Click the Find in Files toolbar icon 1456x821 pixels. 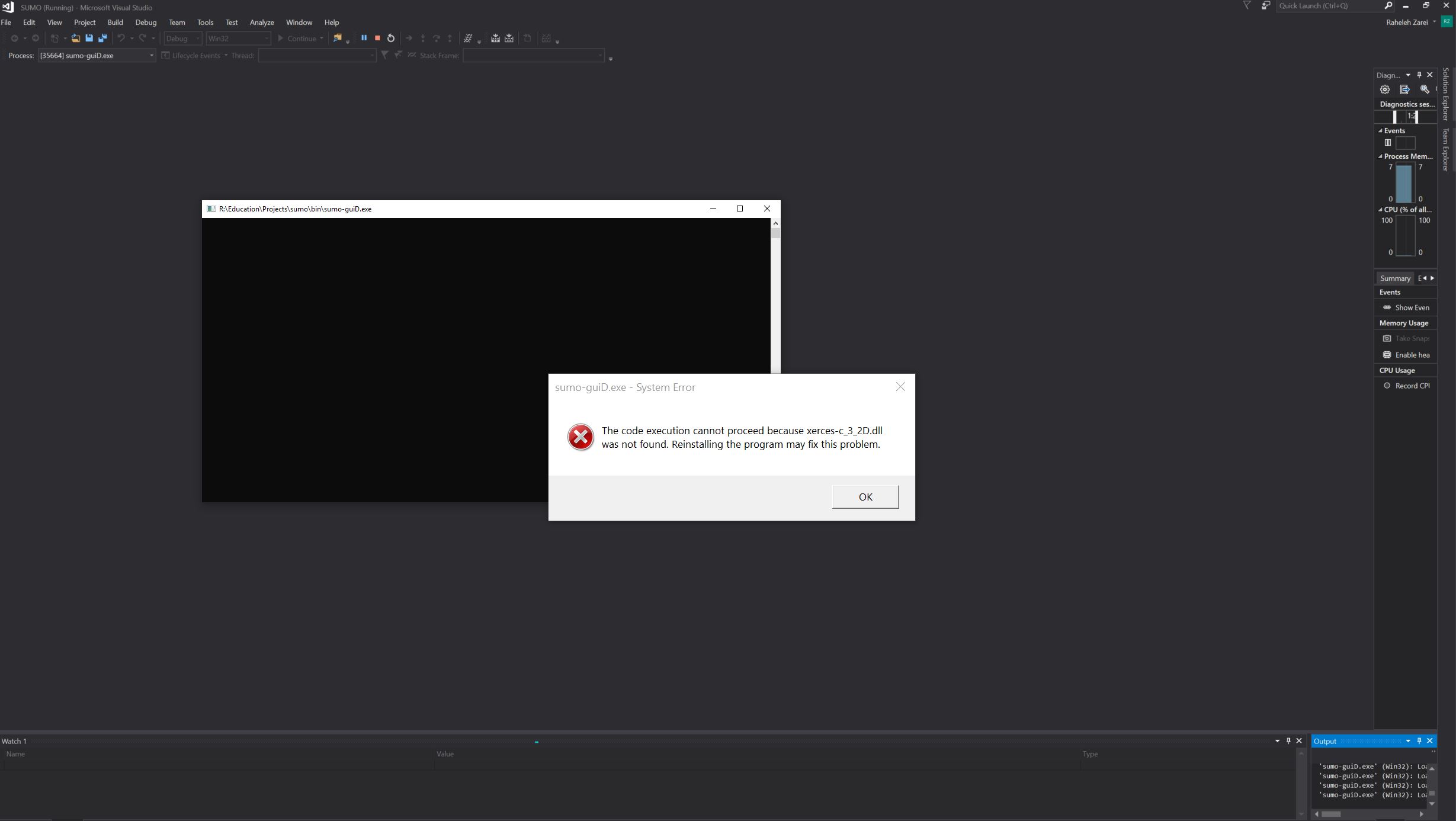[337, 38]
